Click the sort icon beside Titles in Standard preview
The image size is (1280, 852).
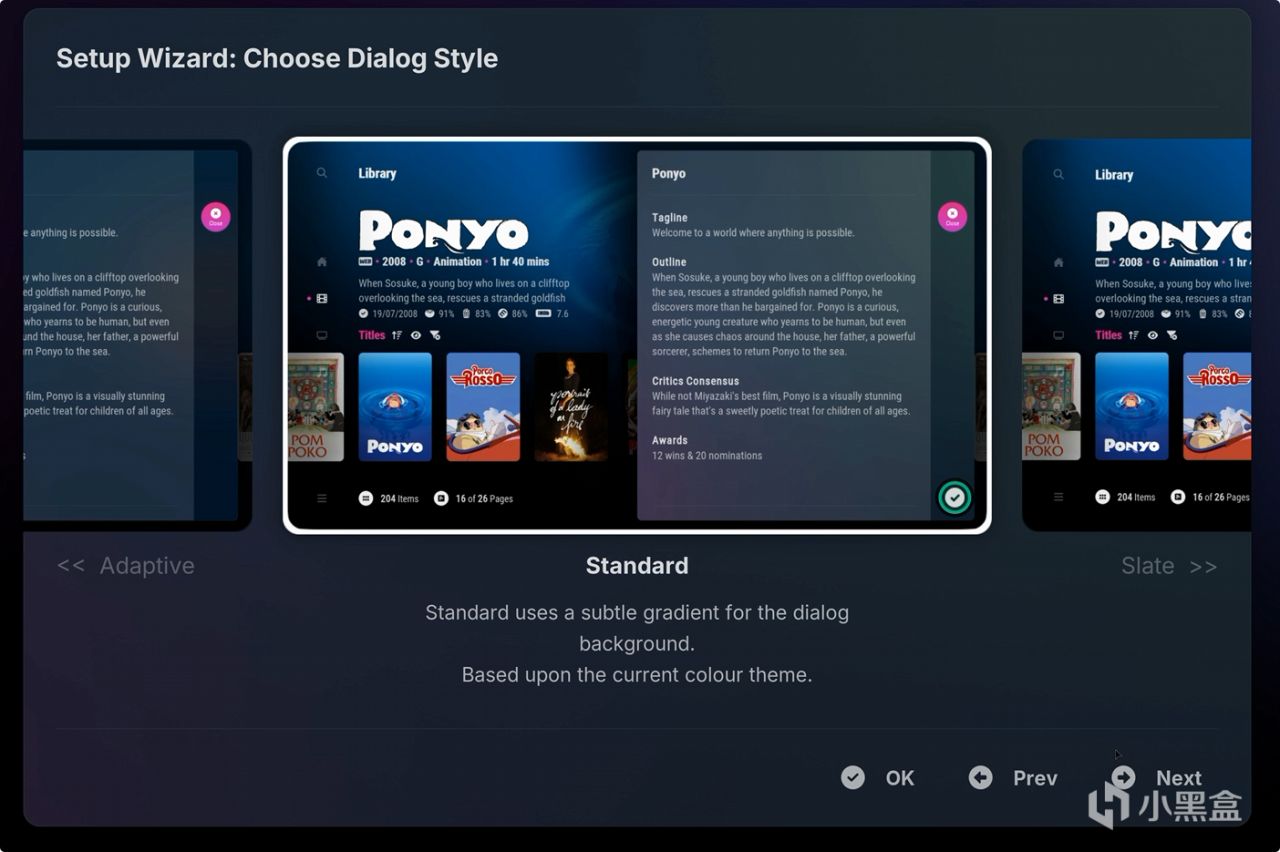pos(397,336)
